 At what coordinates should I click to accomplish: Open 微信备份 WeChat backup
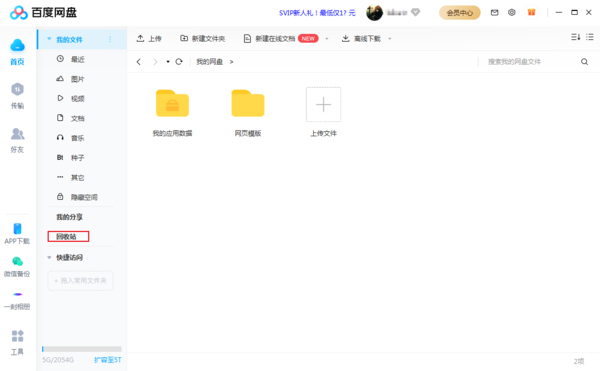pos(17,267)
